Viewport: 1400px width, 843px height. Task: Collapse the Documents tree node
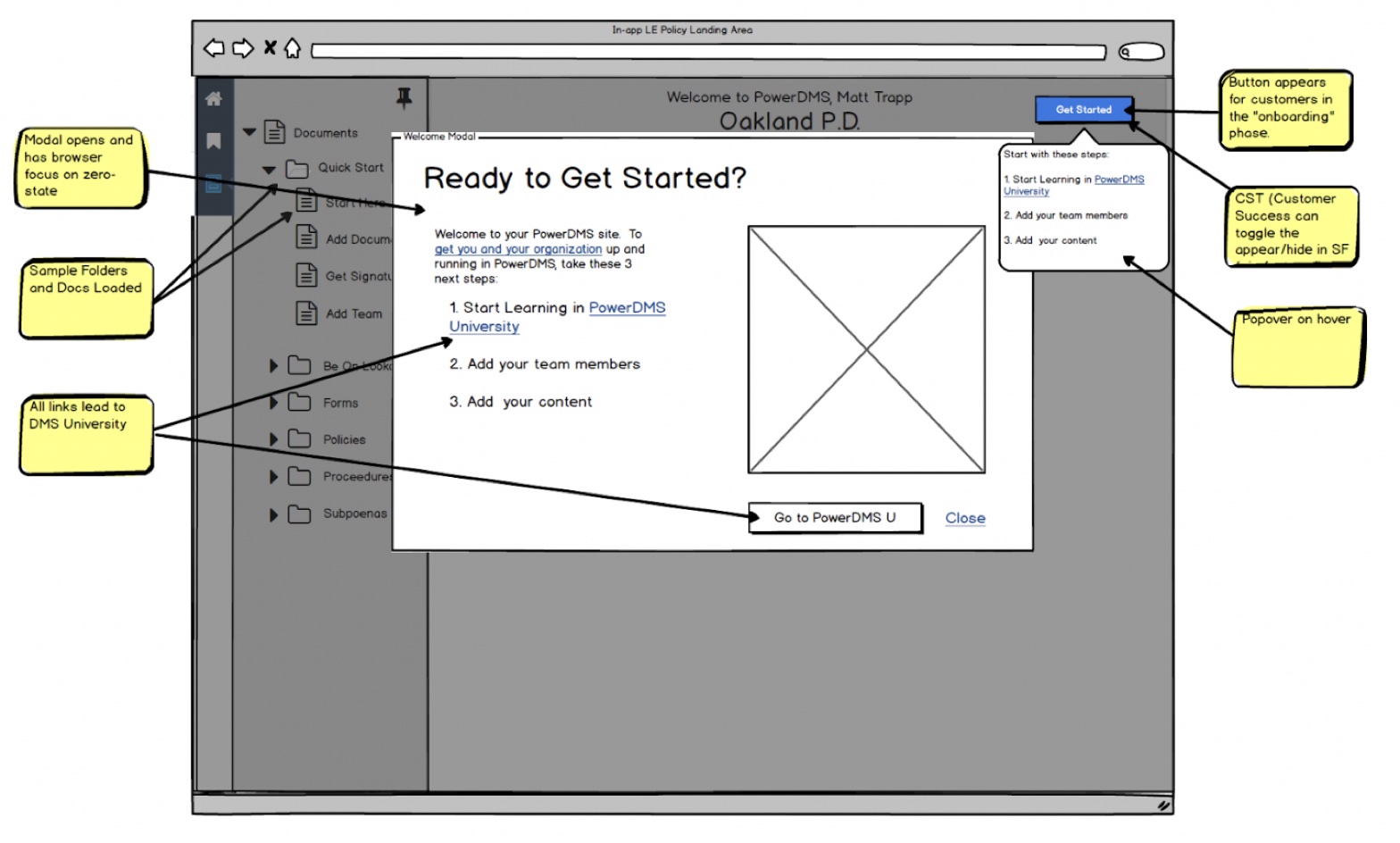[249, 132]
